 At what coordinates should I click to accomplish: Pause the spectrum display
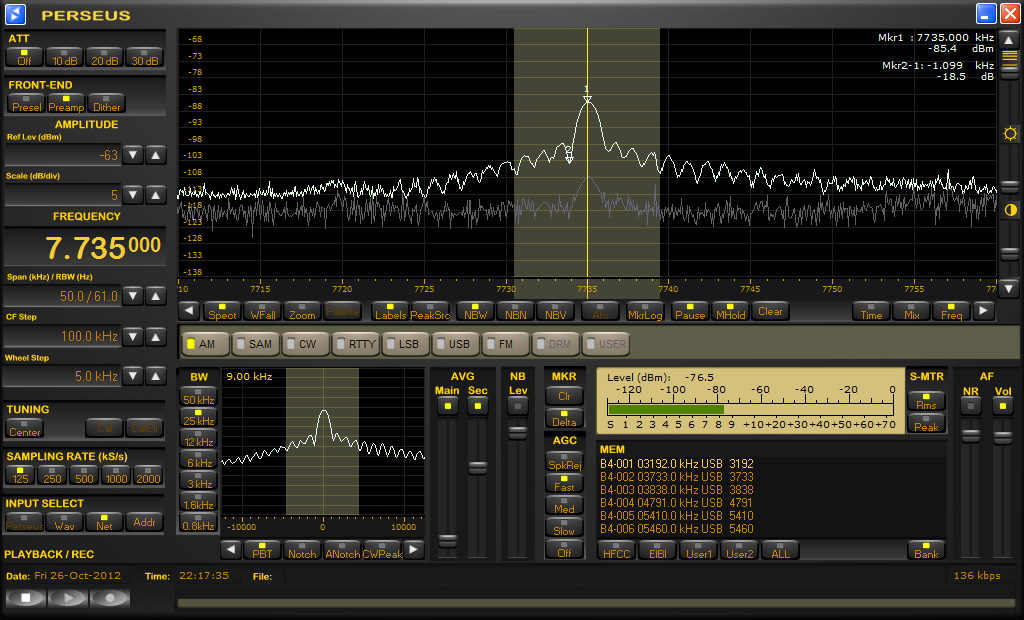[x=690, y=311]
